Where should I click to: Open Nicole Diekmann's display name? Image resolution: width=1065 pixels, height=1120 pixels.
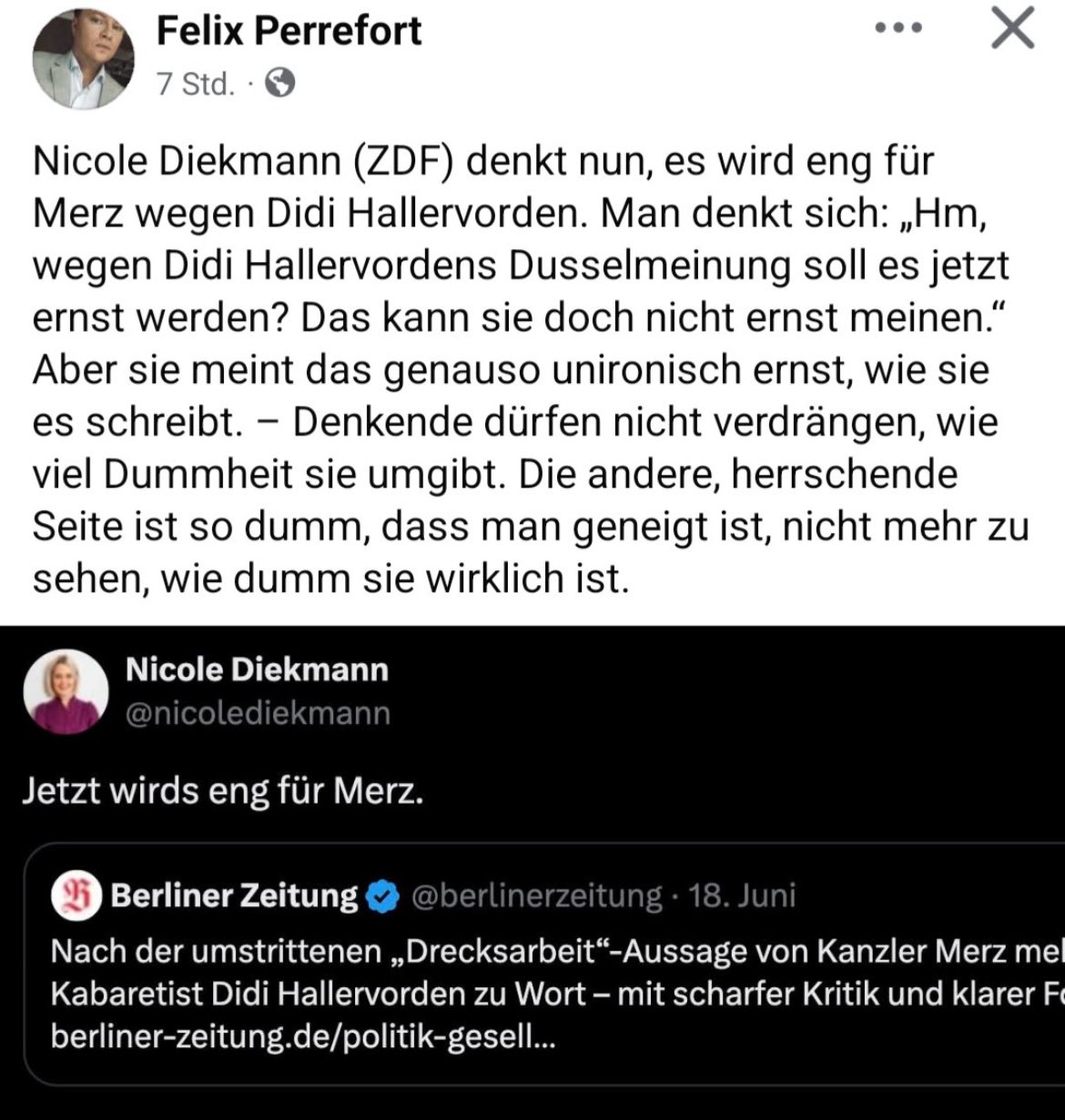pos(257,670)
